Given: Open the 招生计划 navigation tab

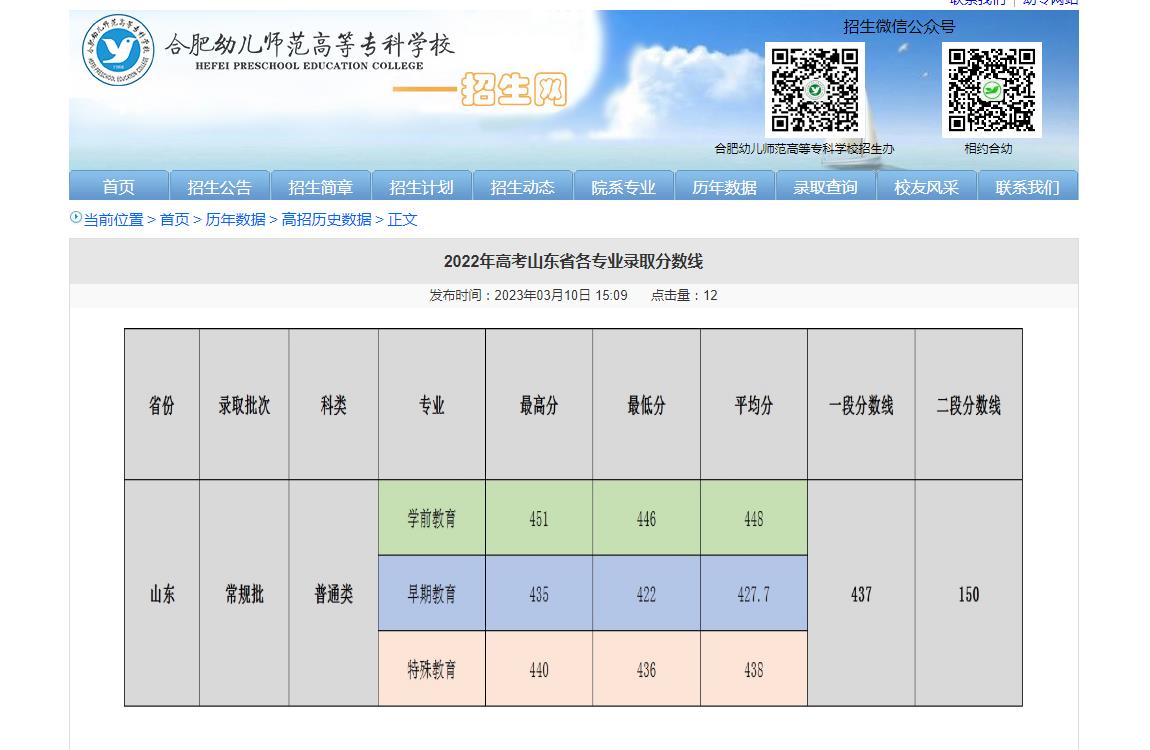Looking at the screenshot, I should point(422,186).
